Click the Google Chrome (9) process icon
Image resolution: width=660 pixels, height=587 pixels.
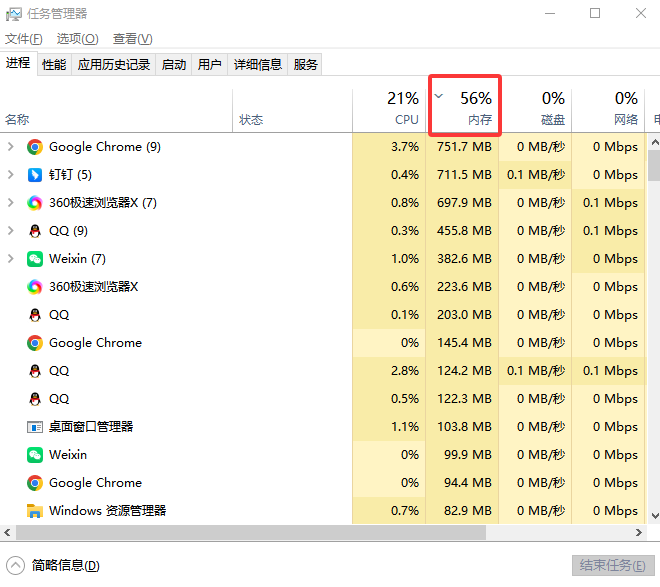coord(35,147)
